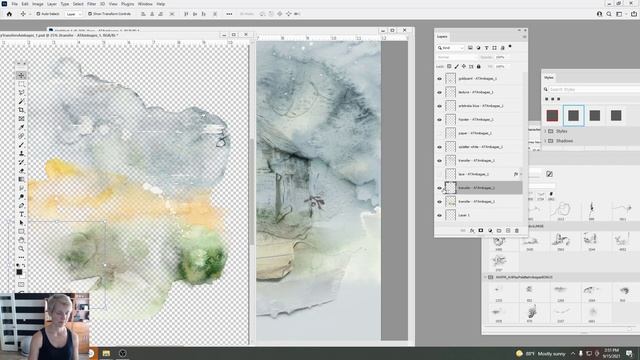Select the Rectangle shape tool
The width and height of the screenshot is (640, 360).
click(21, 231)
